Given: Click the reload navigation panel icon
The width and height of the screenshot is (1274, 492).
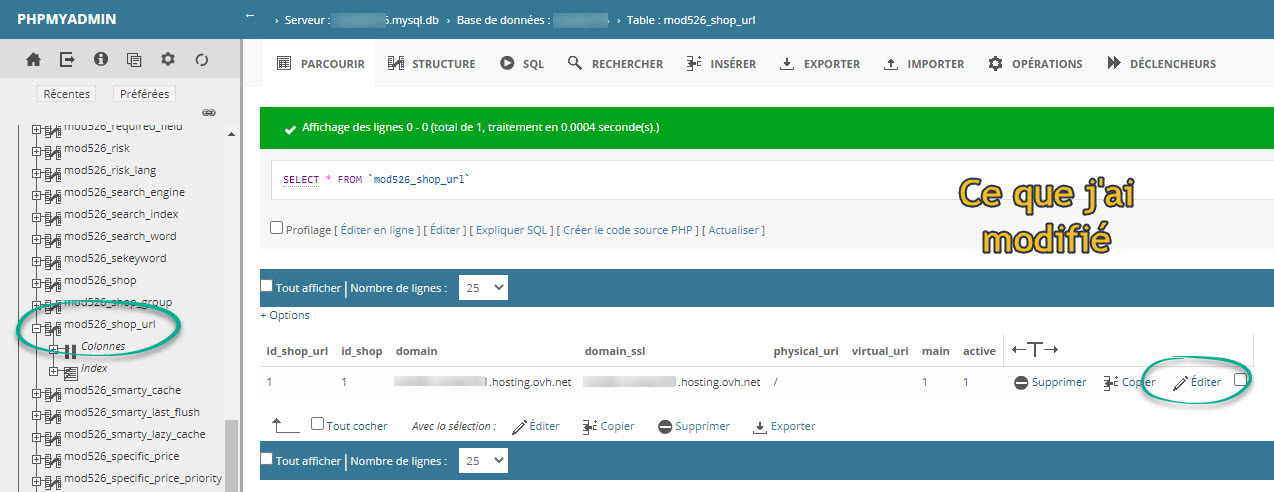Looking at the screenshot, I should (x=202, y=60).
